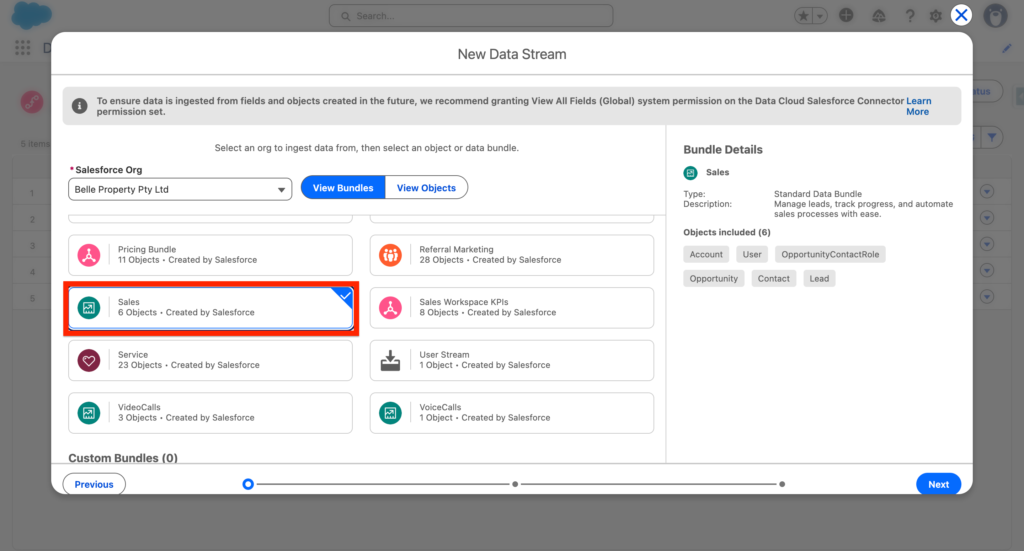Click the VideoCalls bundle icon
Viewport: 1024px width, 551px height.
tap(89, 413)
